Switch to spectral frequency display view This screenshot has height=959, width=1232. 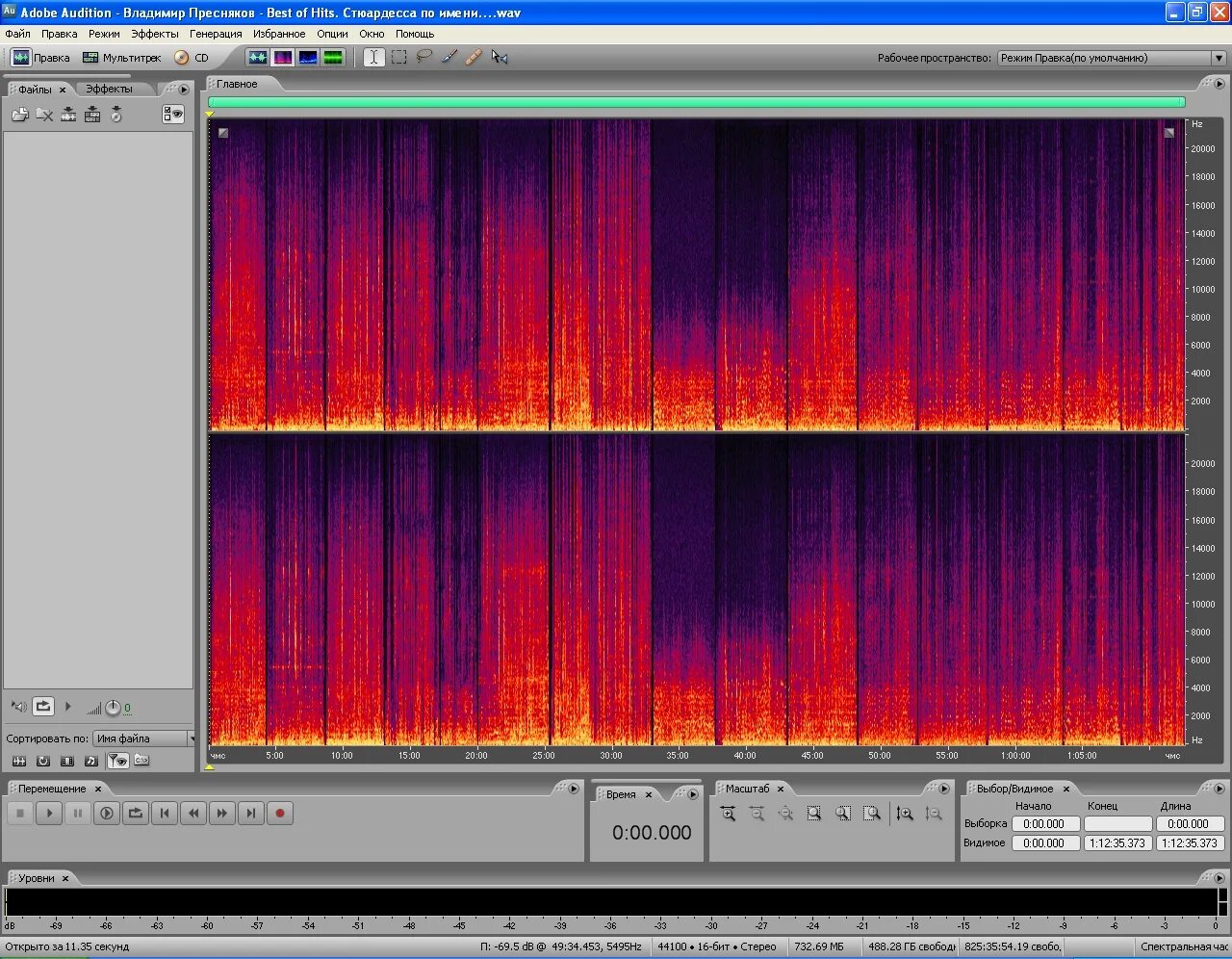pos(282,57)
